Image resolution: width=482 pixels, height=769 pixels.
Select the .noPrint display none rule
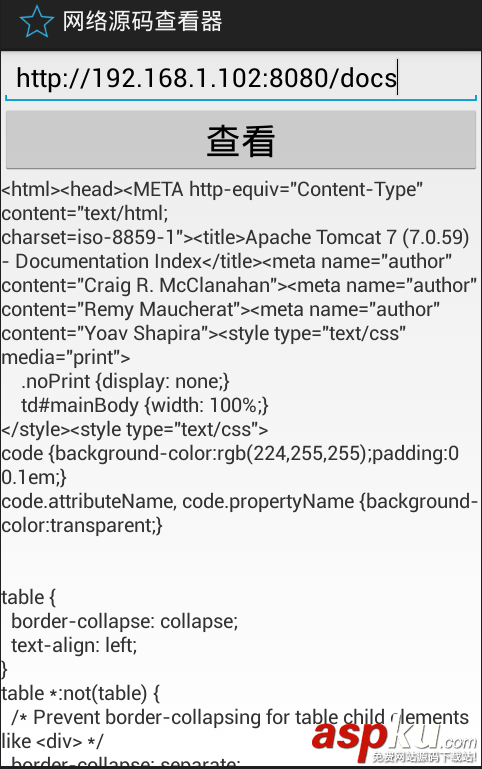[125, 382]
